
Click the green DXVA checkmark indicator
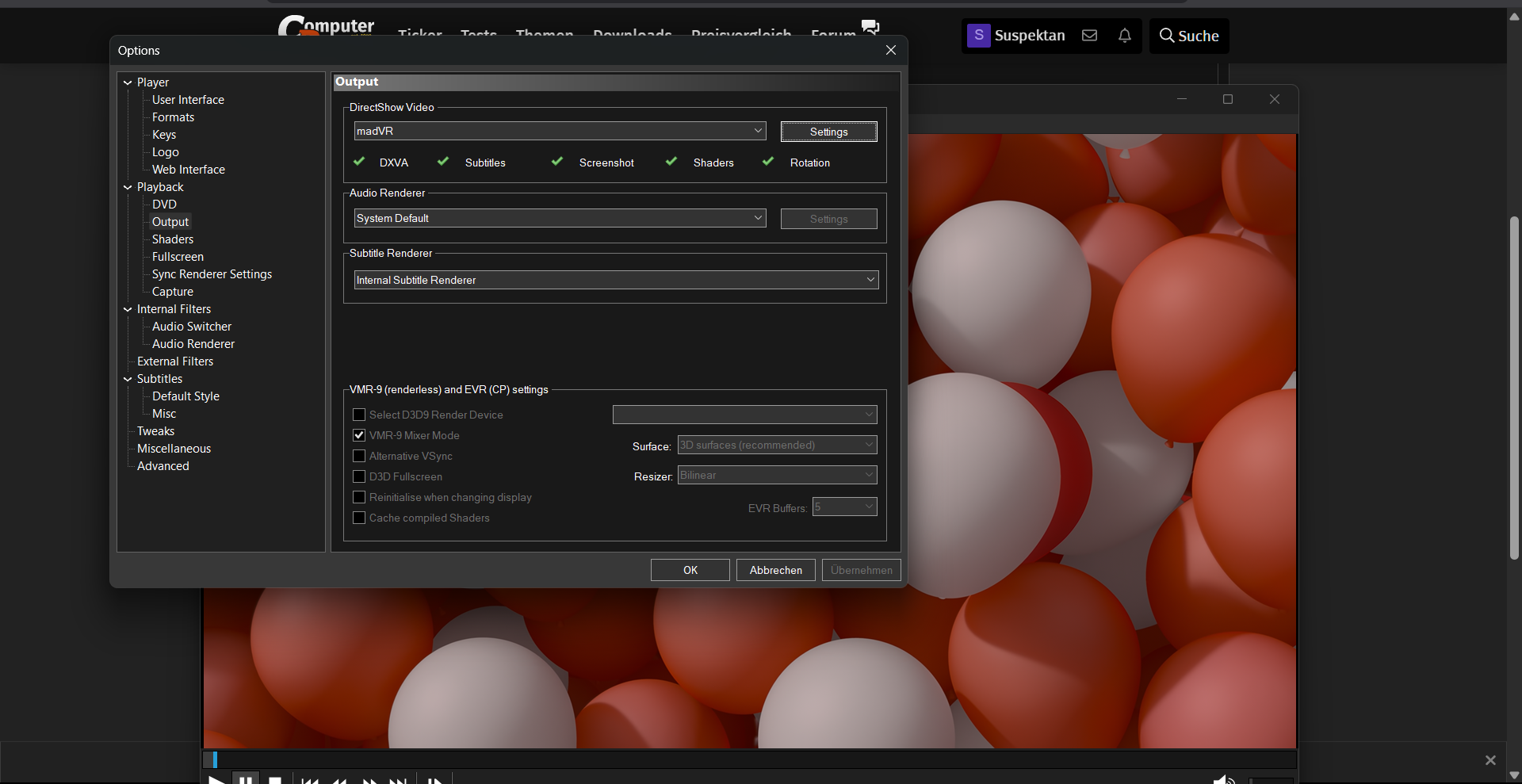(x=359, y=161)
